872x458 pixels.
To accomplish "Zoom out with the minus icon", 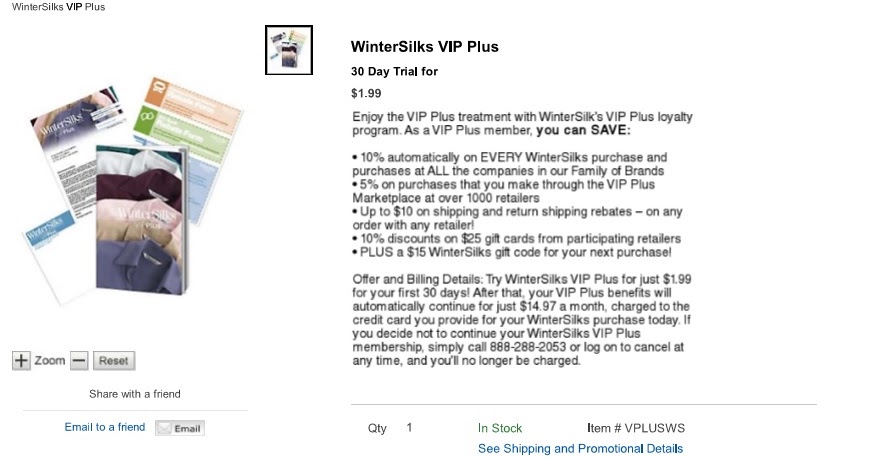I will [x=79, y=361].
